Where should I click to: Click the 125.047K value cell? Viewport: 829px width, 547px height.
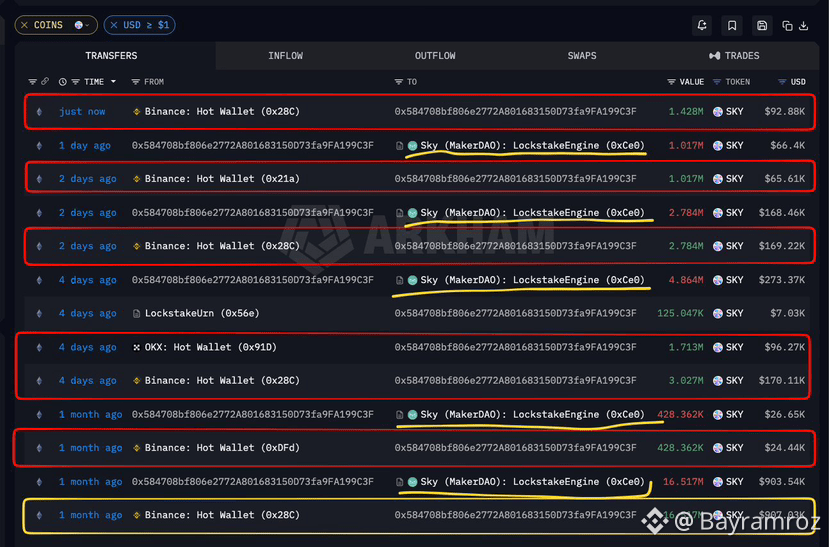[x=680, y=313]
